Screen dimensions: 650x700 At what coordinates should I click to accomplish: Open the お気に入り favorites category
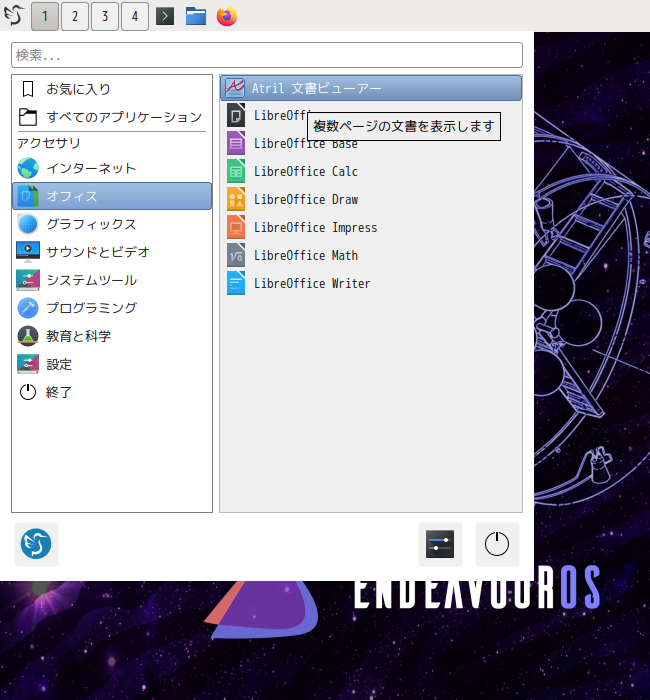pos(112,89)
